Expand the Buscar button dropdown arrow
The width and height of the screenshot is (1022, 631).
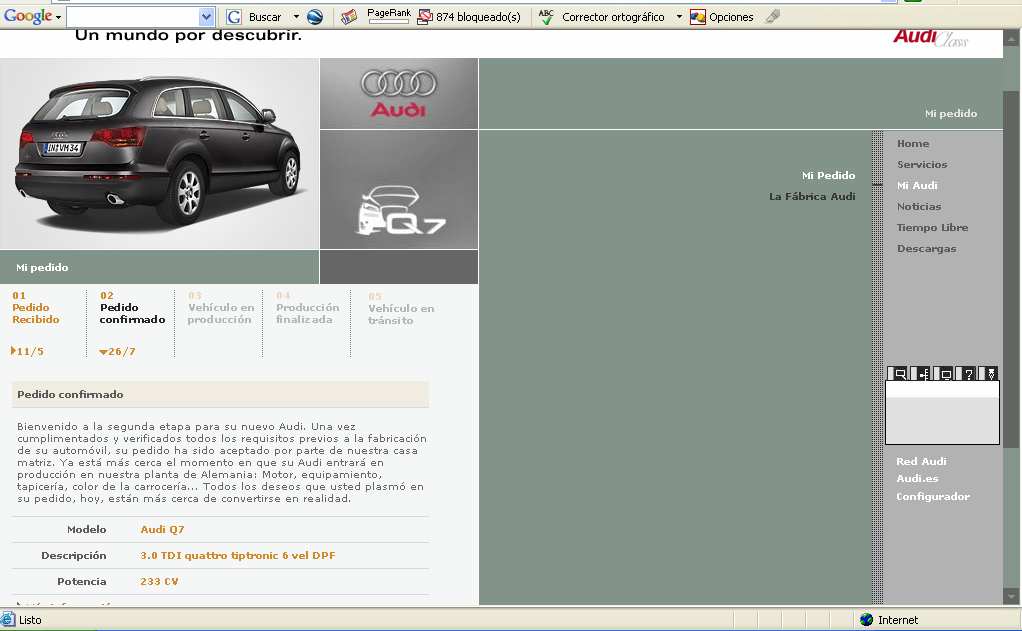coord(296,17)
